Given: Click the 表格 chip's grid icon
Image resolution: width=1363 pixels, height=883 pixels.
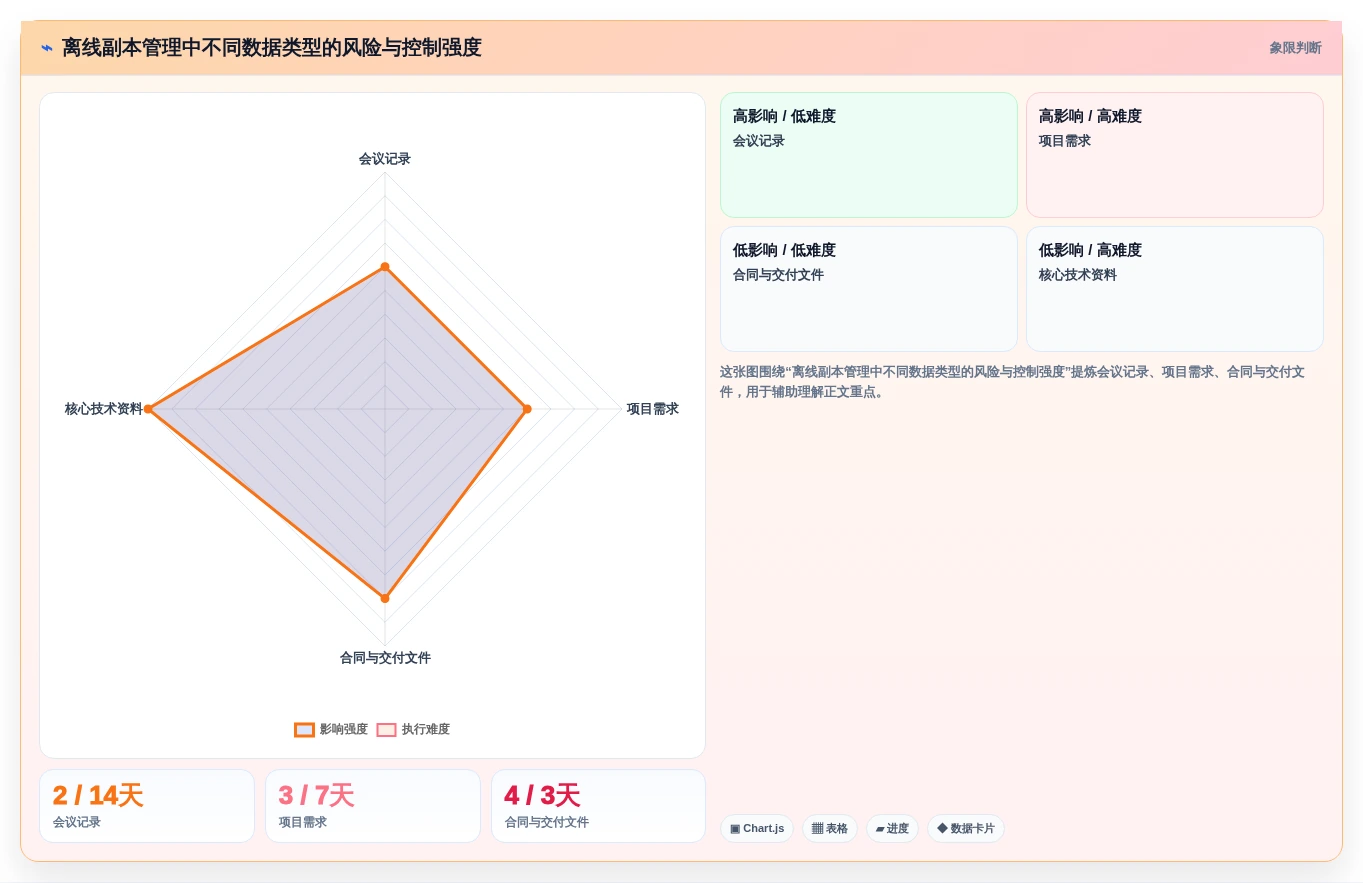Looking at the screenshot, I should coord(817,829).
